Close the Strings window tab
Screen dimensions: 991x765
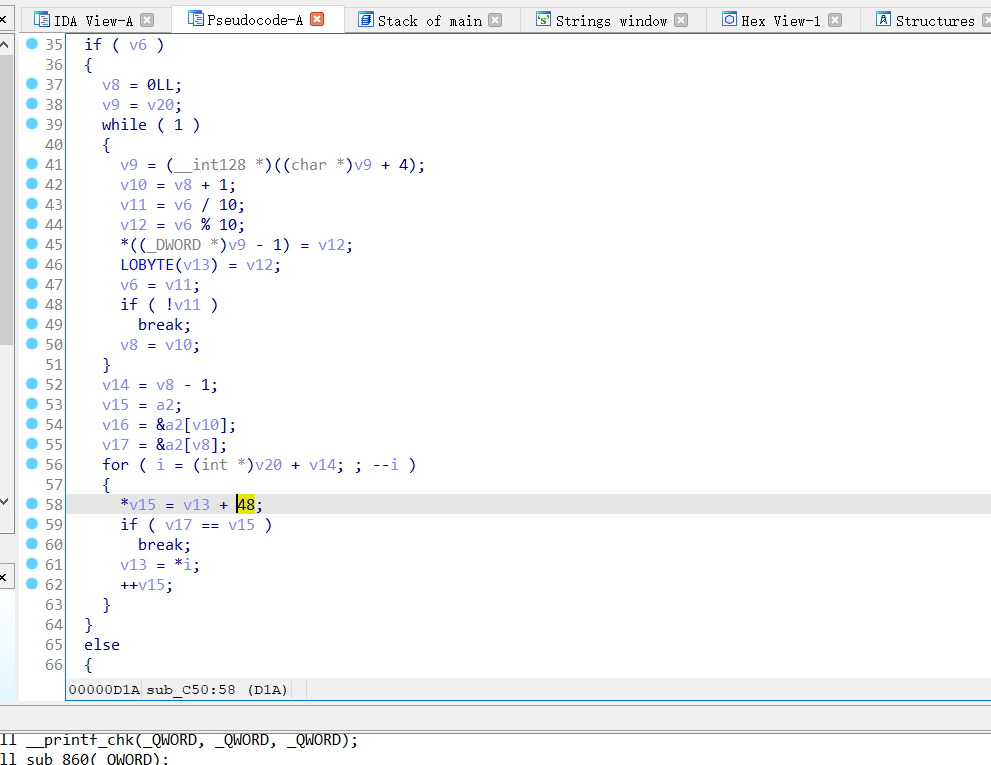681,20
